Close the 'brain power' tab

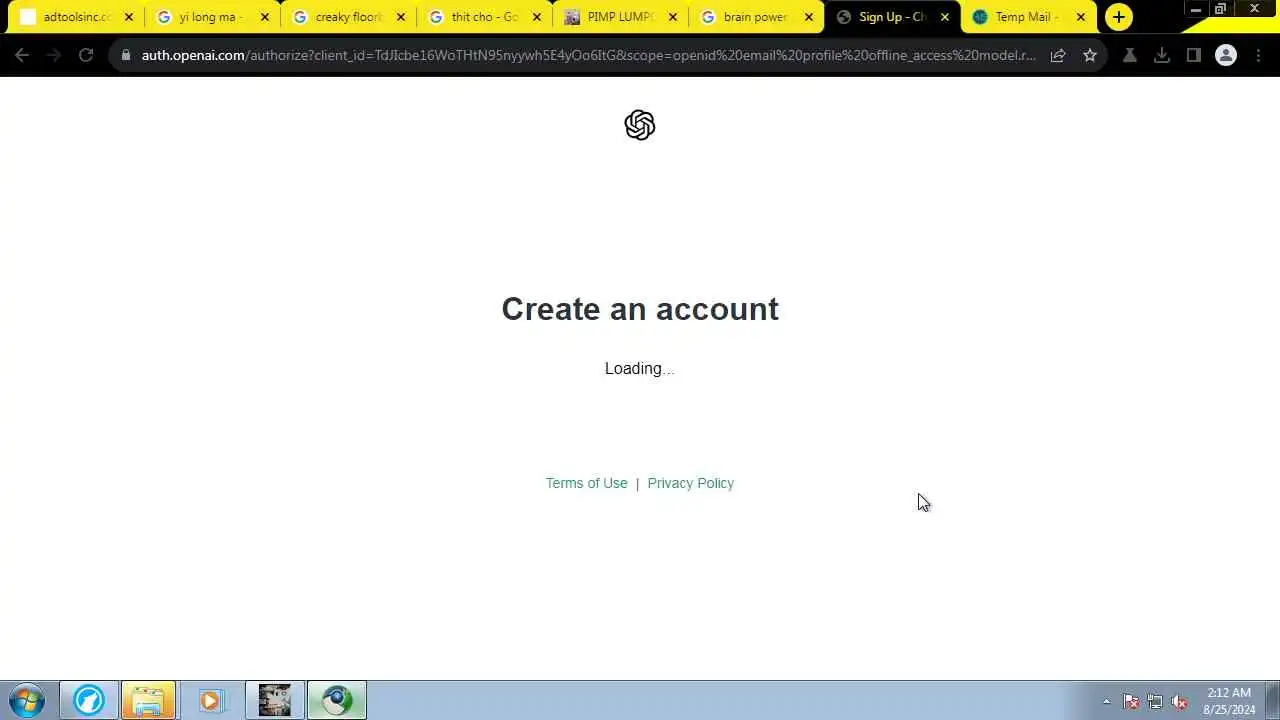pyautogui.click(x=809, y=17)
